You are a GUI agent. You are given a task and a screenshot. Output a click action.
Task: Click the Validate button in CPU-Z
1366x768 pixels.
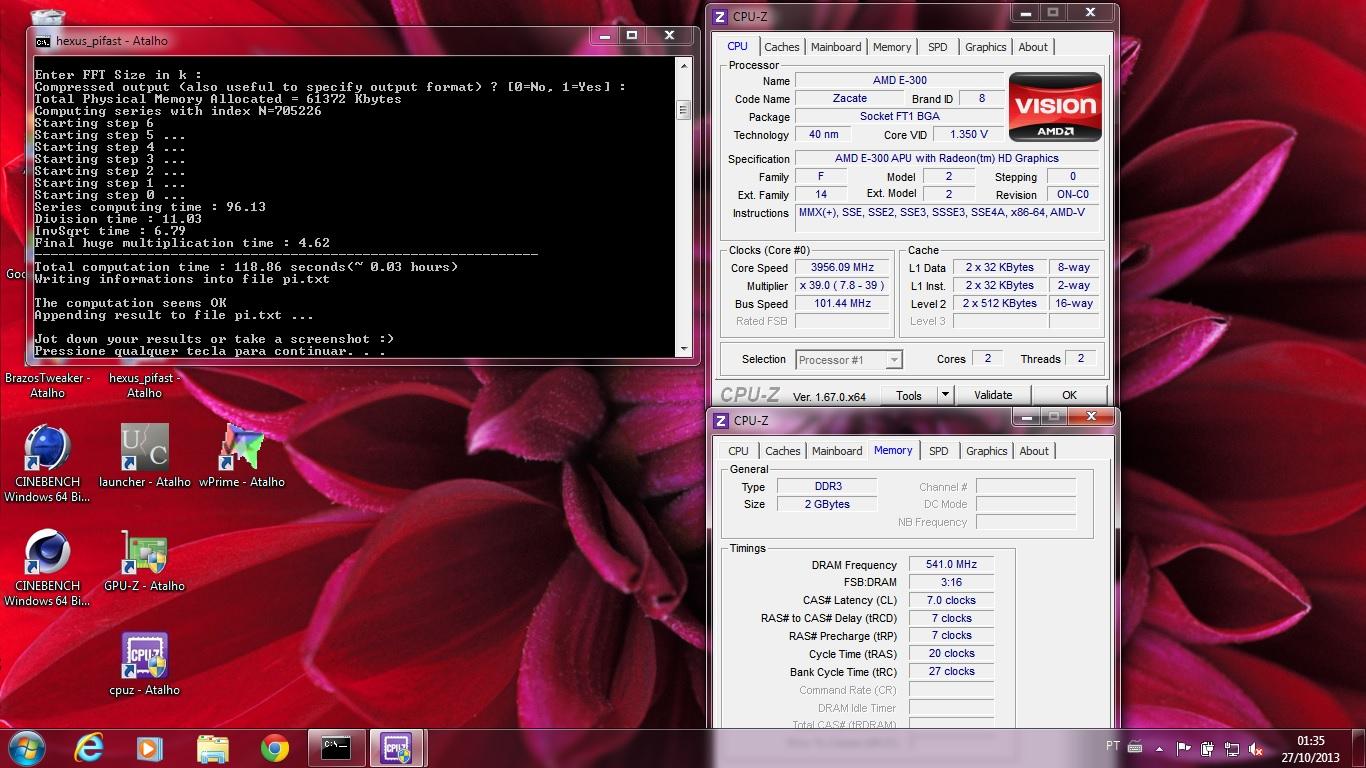993,395
